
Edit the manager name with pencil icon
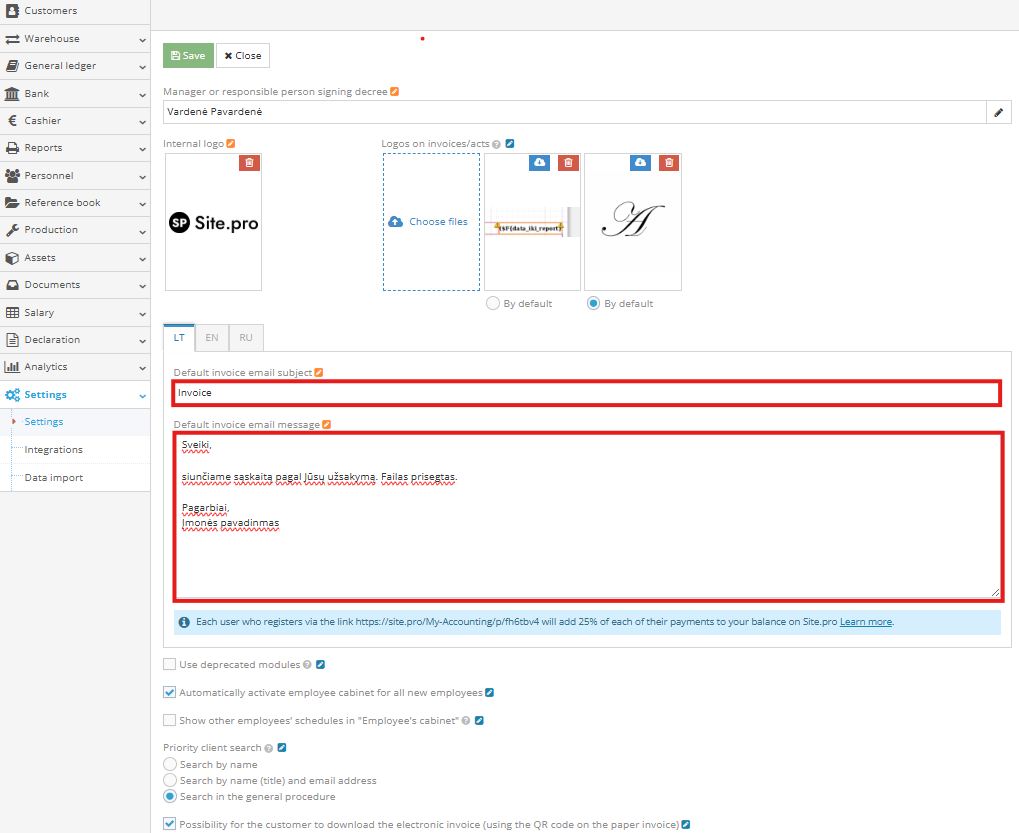coord(998,111)
